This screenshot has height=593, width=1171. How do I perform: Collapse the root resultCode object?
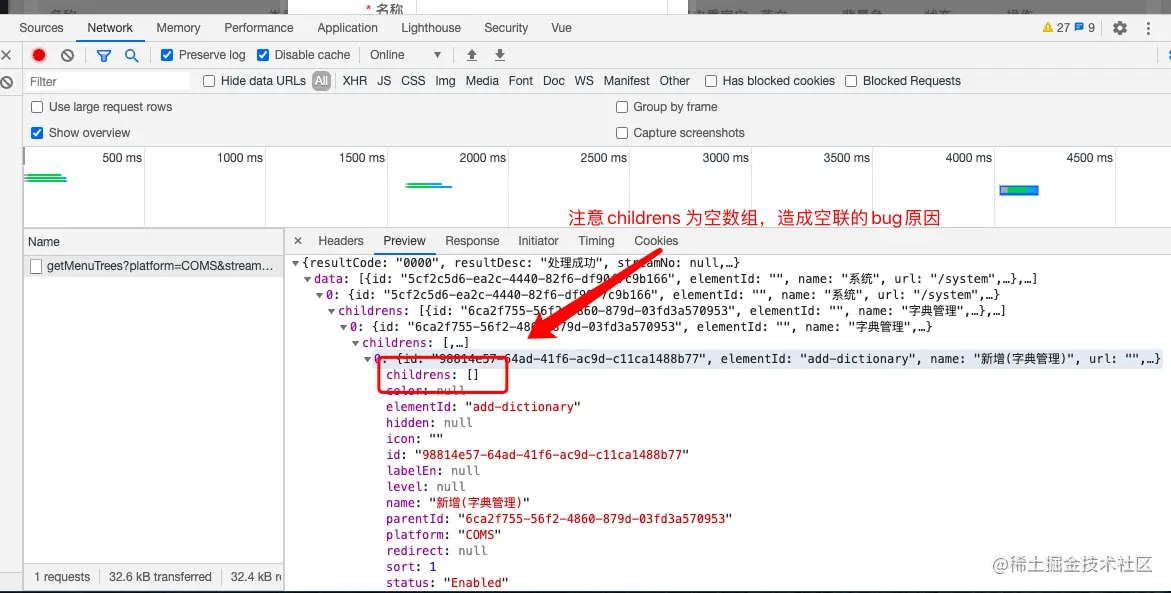coord(296,263)
